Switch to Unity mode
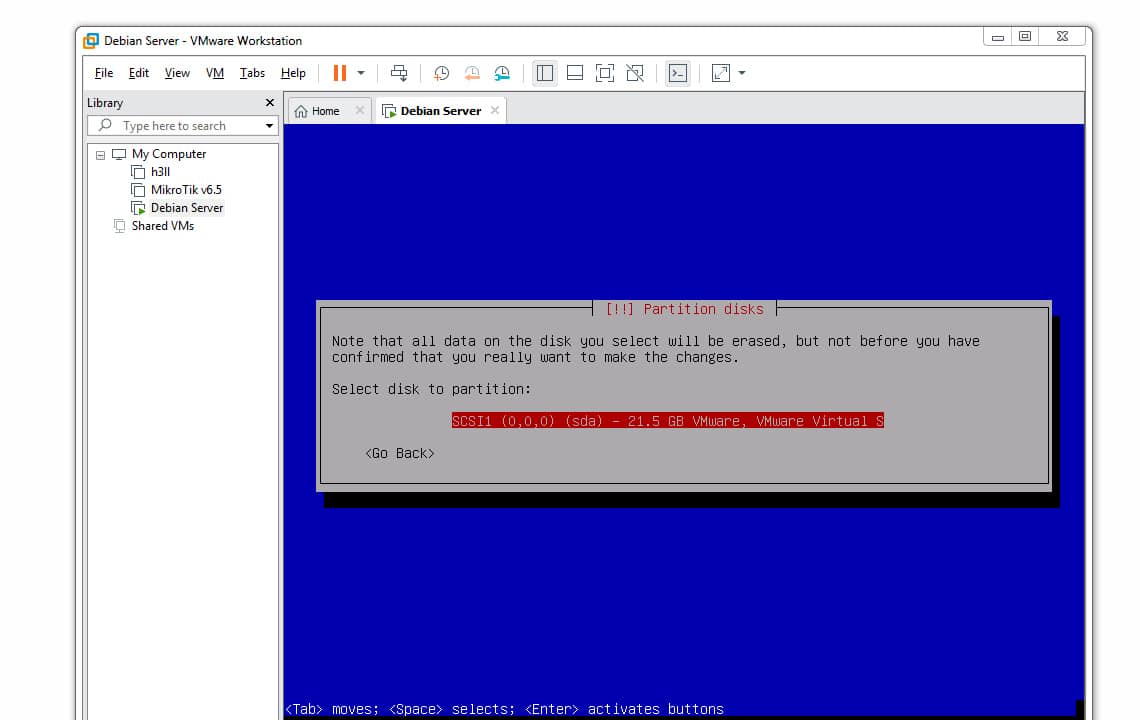Viewport: 1140px width, 720px height. coord(635,73)
